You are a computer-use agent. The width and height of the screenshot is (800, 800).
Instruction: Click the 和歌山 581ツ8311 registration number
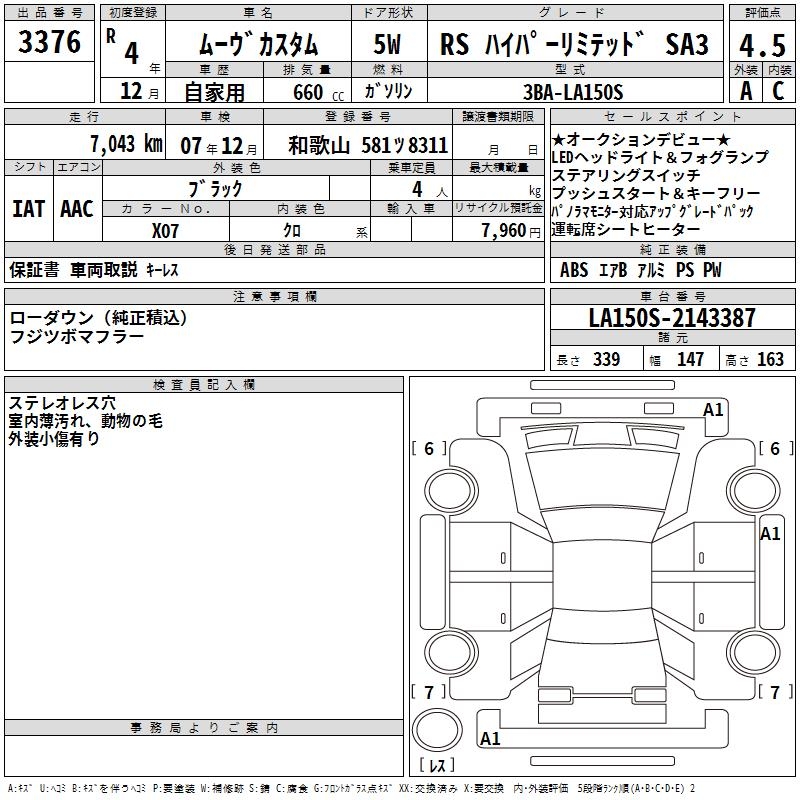[367, 144]
